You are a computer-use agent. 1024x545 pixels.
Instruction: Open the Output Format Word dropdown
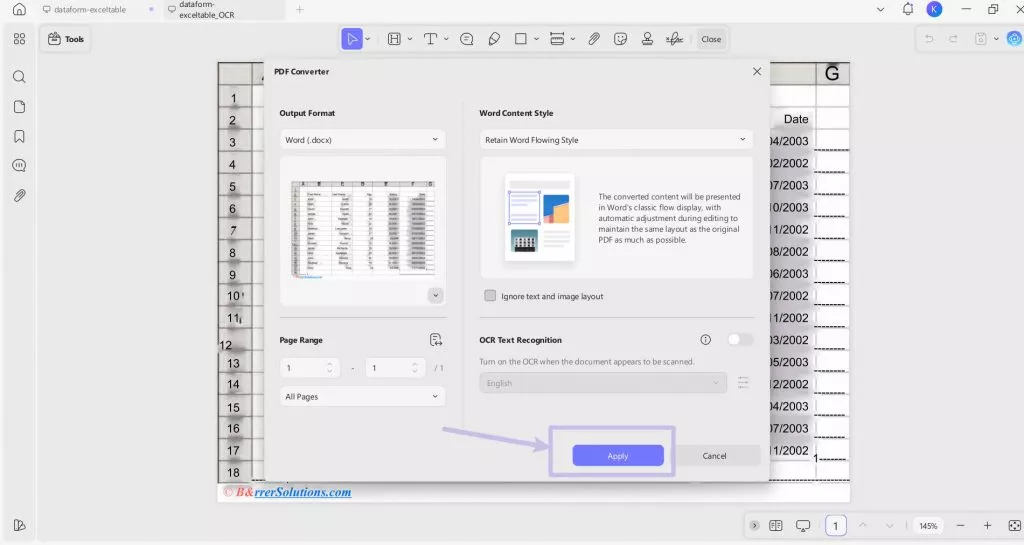pyautogui.click(x=362, y=140)
